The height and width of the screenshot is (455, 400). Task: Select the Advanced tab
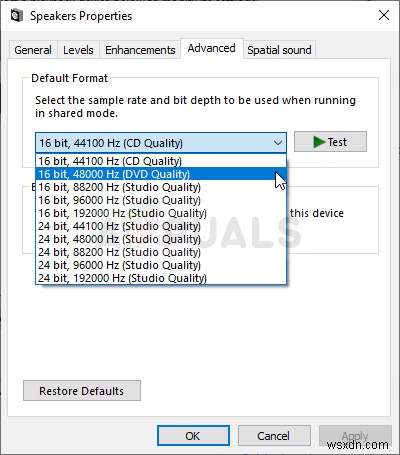(212, 49)
